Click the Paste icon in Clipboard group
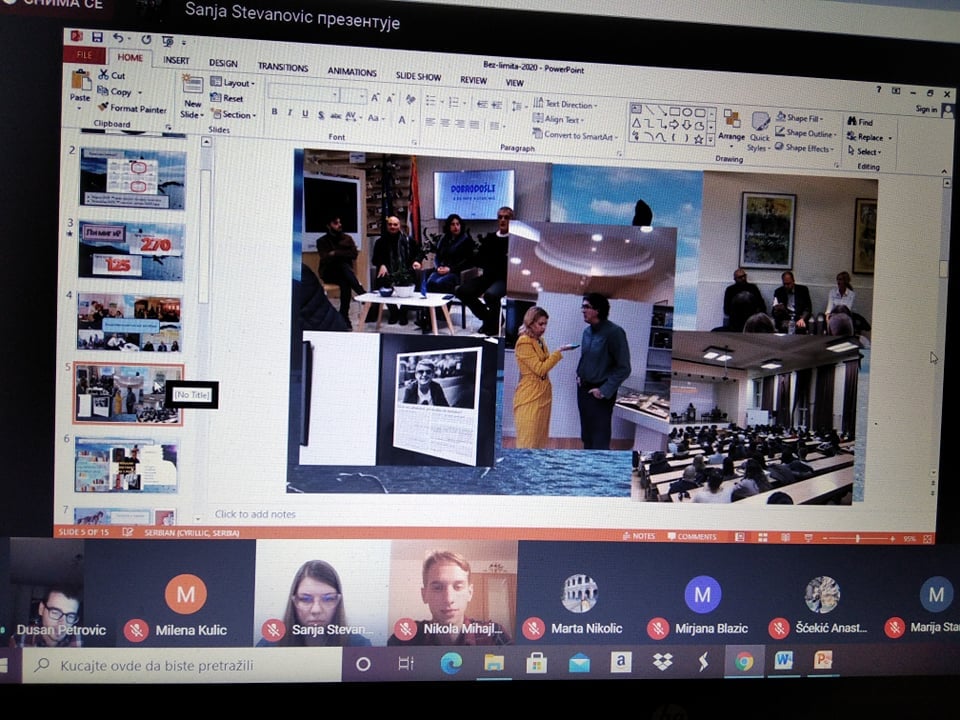960x720 pixels. 80,82
